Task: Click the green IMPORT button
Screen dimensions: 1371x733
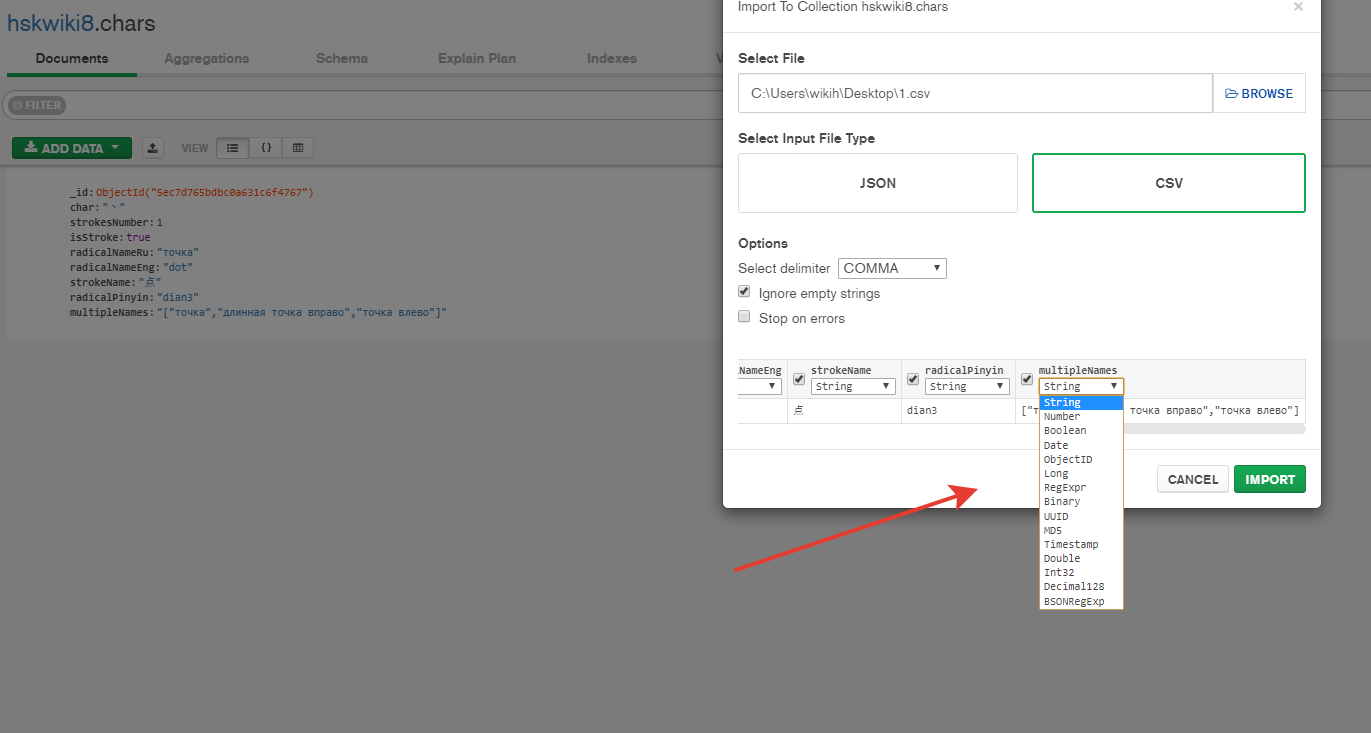Action: (1270, 479)
